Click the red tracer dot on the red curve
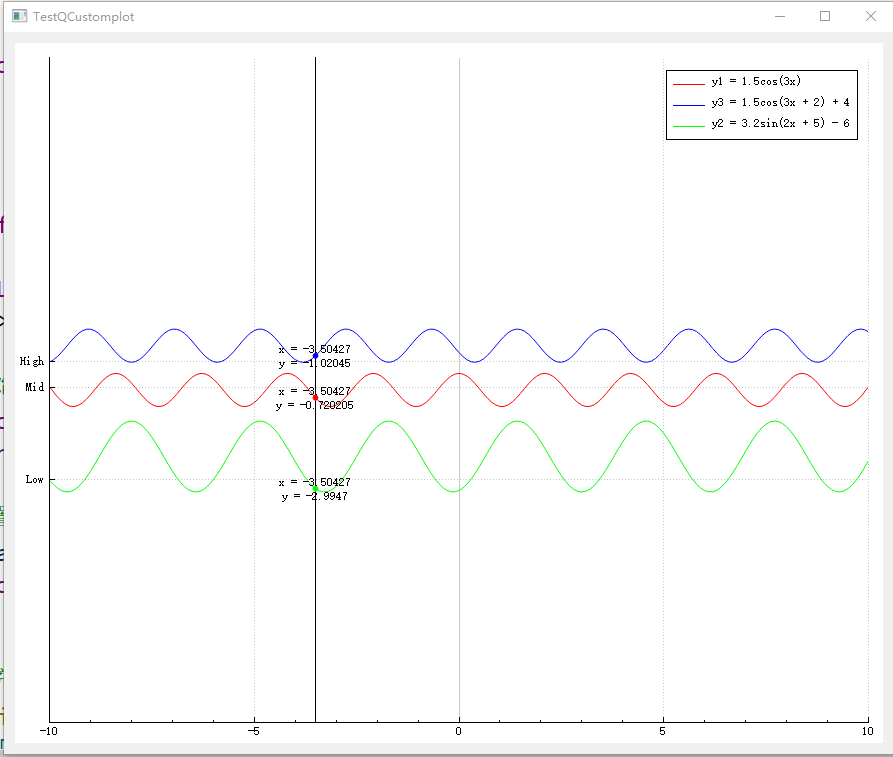 pyautogui.click(x=315, y=397)
